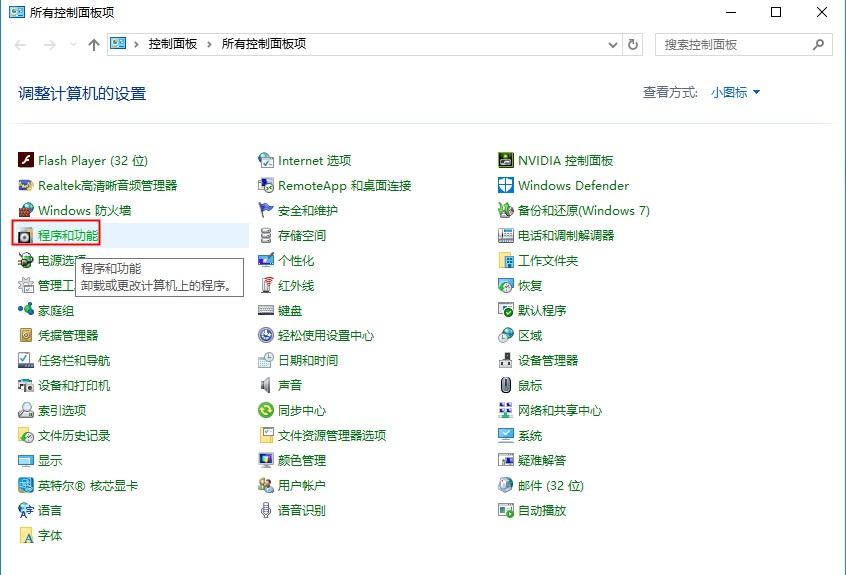This screenshot has width=846, height=575.
Task: Open the 工作文件夹 link
Action: (x=548, y=261)
